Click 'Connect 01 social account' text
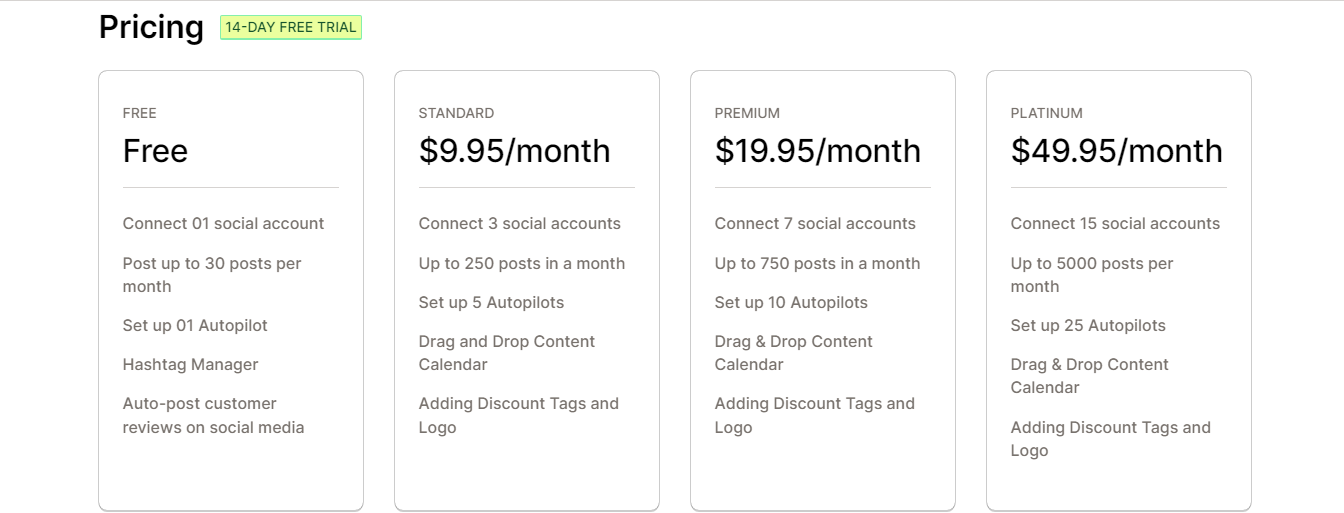 click(223, 224)
